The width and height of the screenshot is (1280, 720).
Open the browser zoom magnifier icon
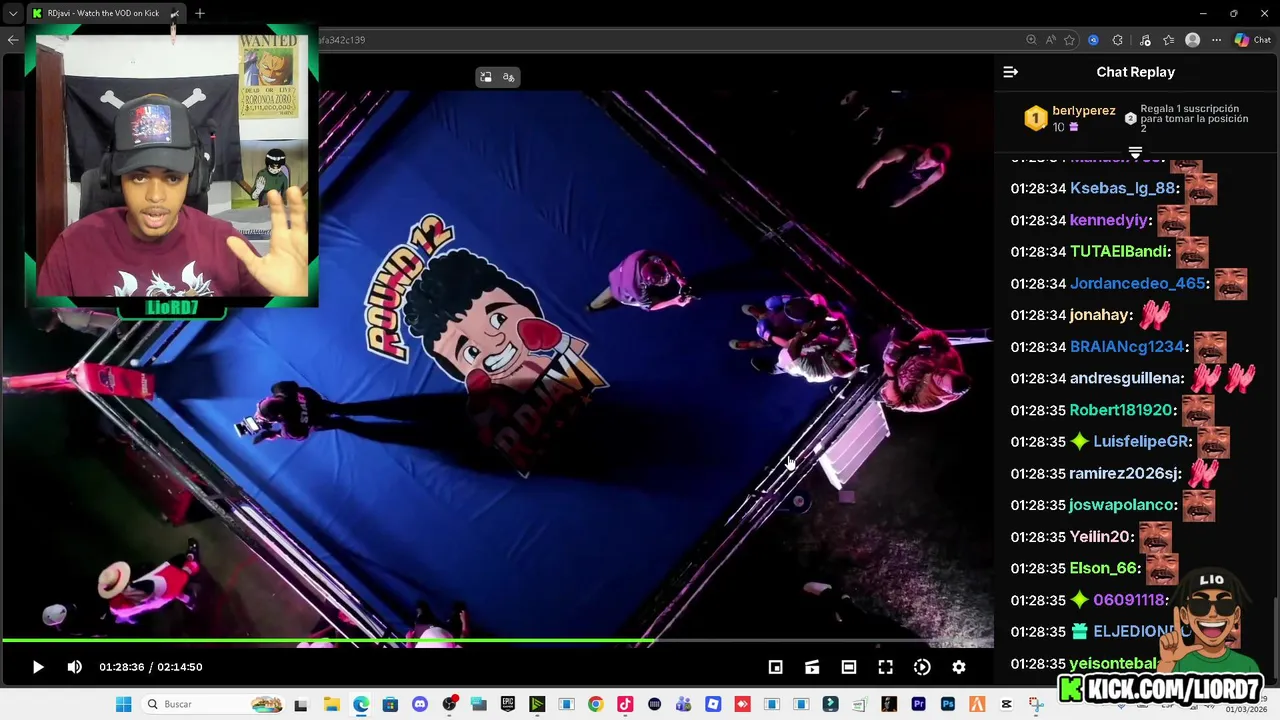coord(1031,40)
